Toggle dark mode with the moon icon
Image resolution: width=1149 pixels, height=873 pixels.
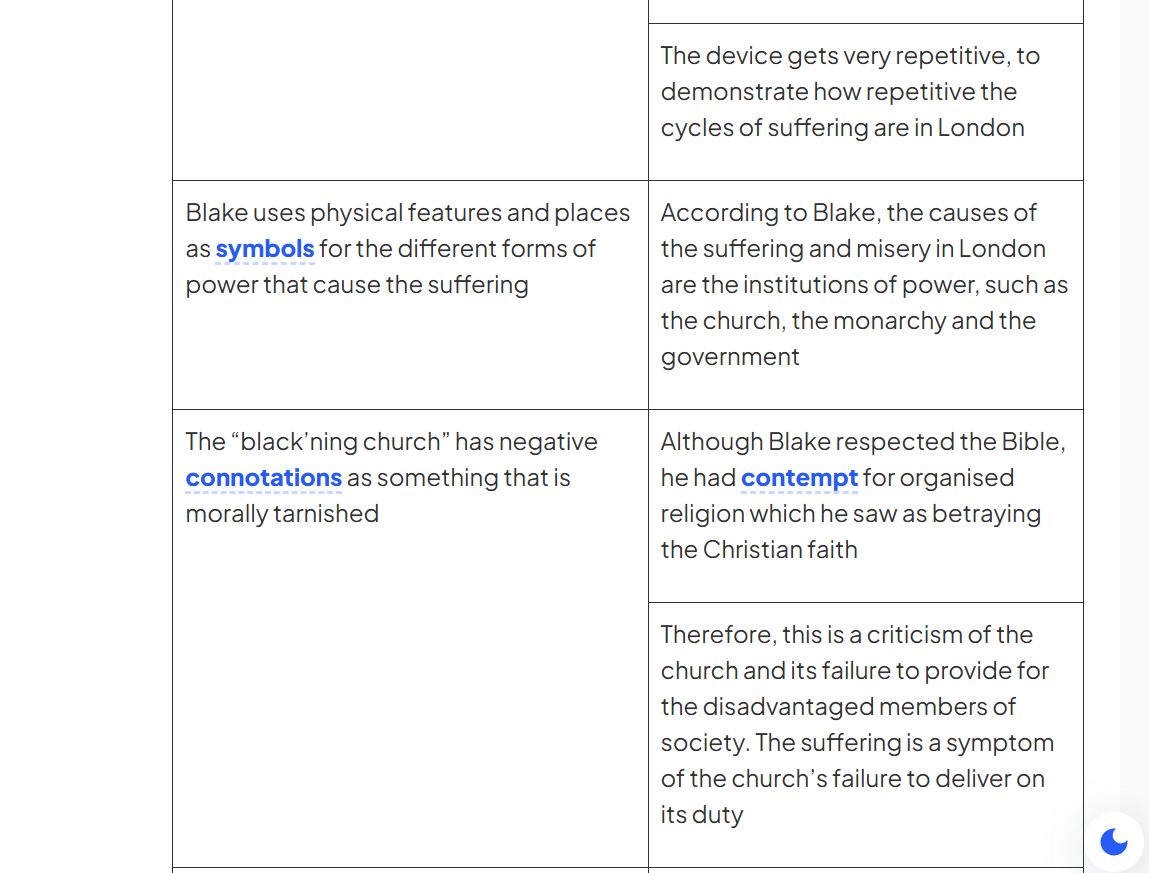pyautogui.click(x=1113, y=841)
